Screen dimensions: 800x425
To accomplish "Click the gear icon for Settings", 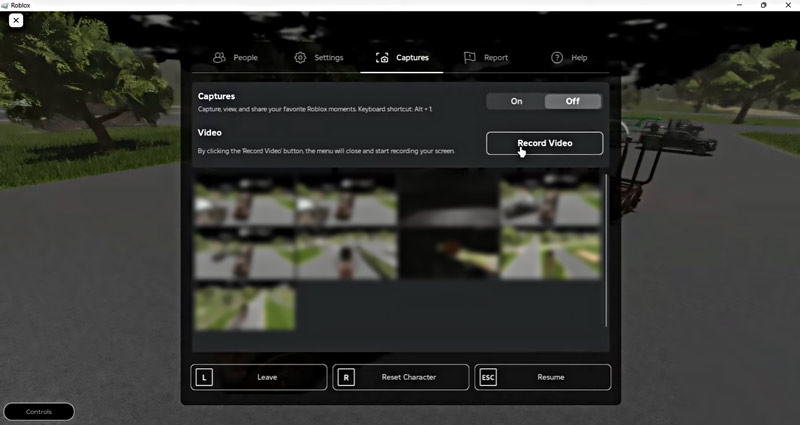I will click(300, 58).
